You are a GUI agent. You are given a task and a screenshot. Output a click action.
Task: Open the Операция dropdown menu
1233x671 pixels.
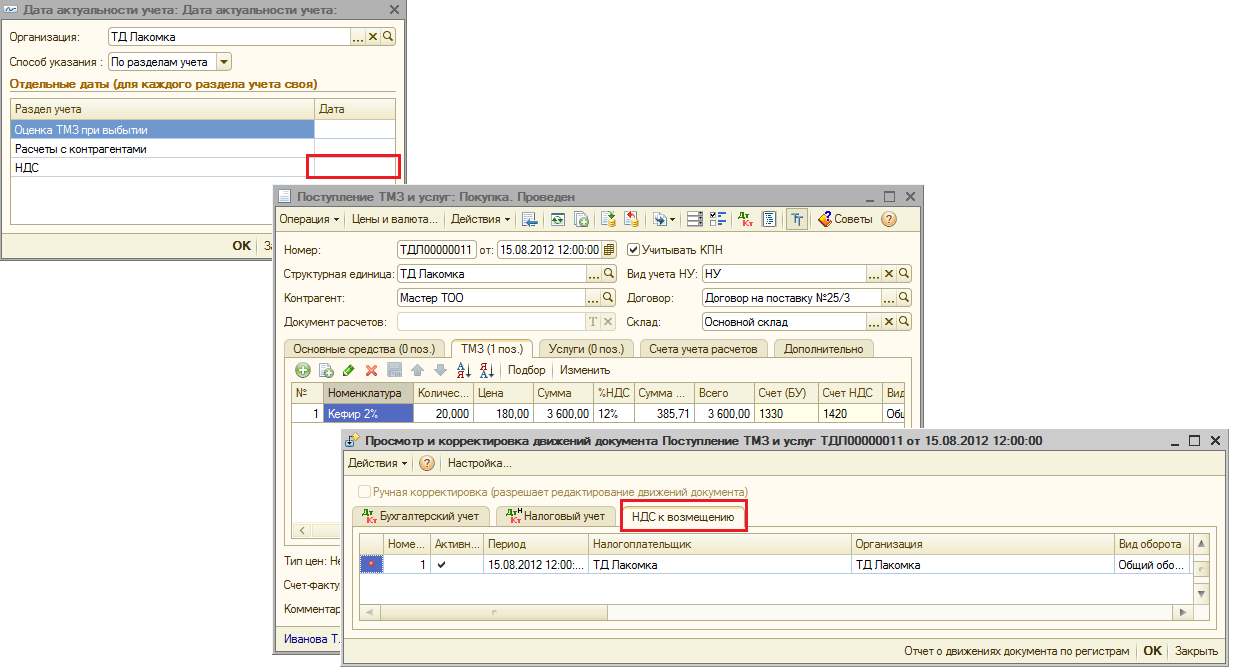[x=309, y=219]
